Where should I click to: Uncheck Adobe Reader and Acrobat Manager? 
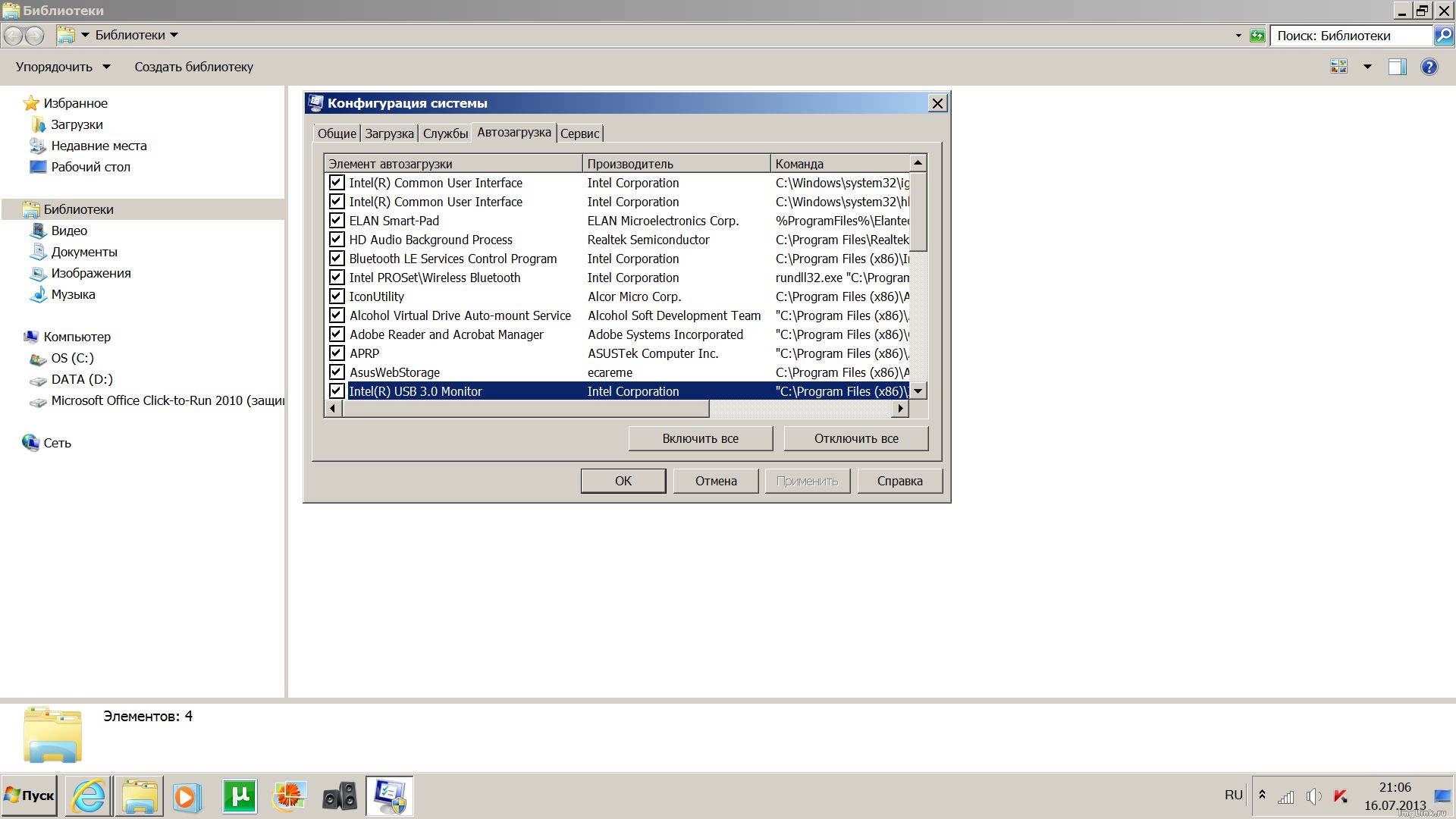pos(337,334)
